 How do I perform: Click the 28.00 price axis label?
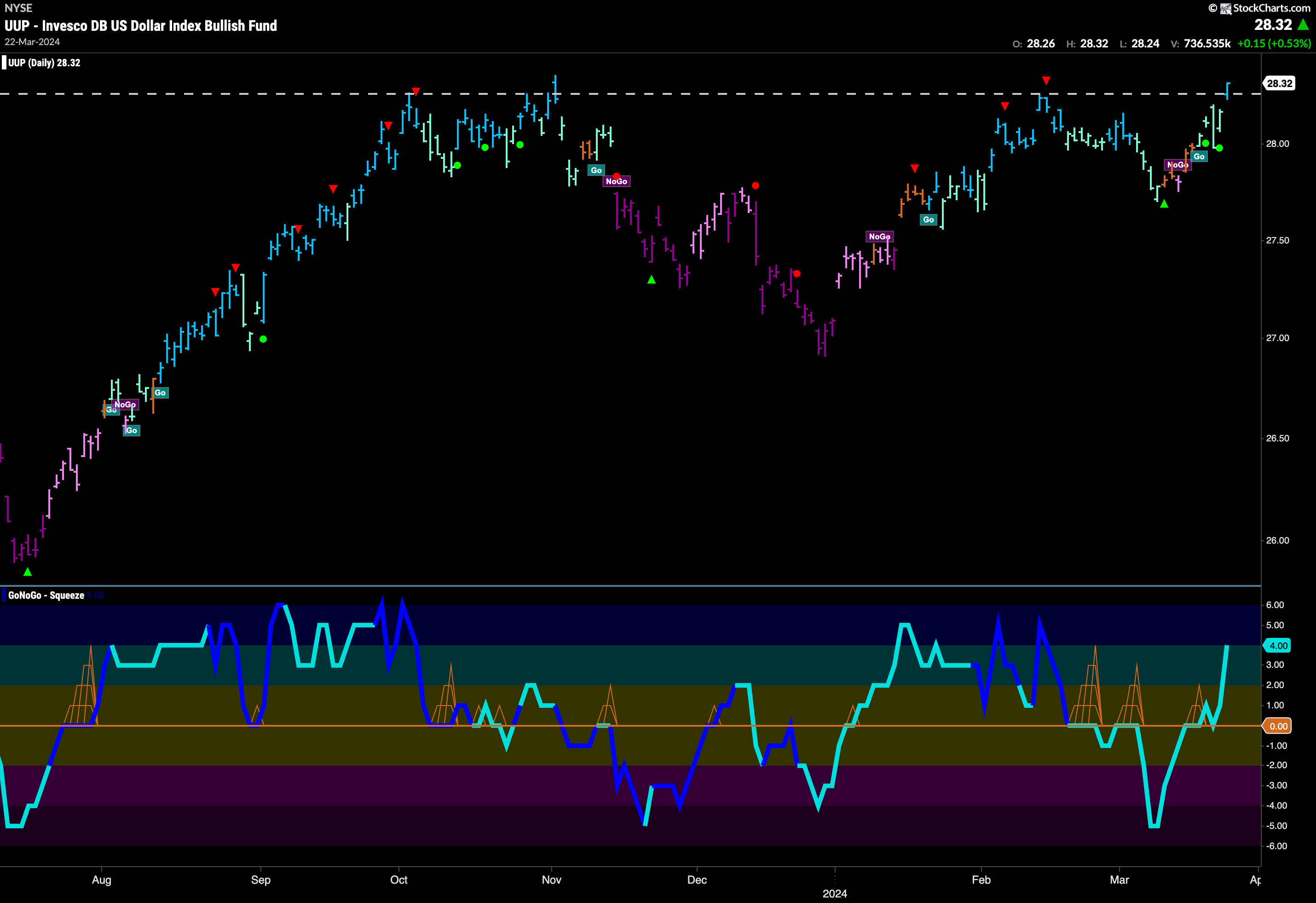tap(1277, 144)
